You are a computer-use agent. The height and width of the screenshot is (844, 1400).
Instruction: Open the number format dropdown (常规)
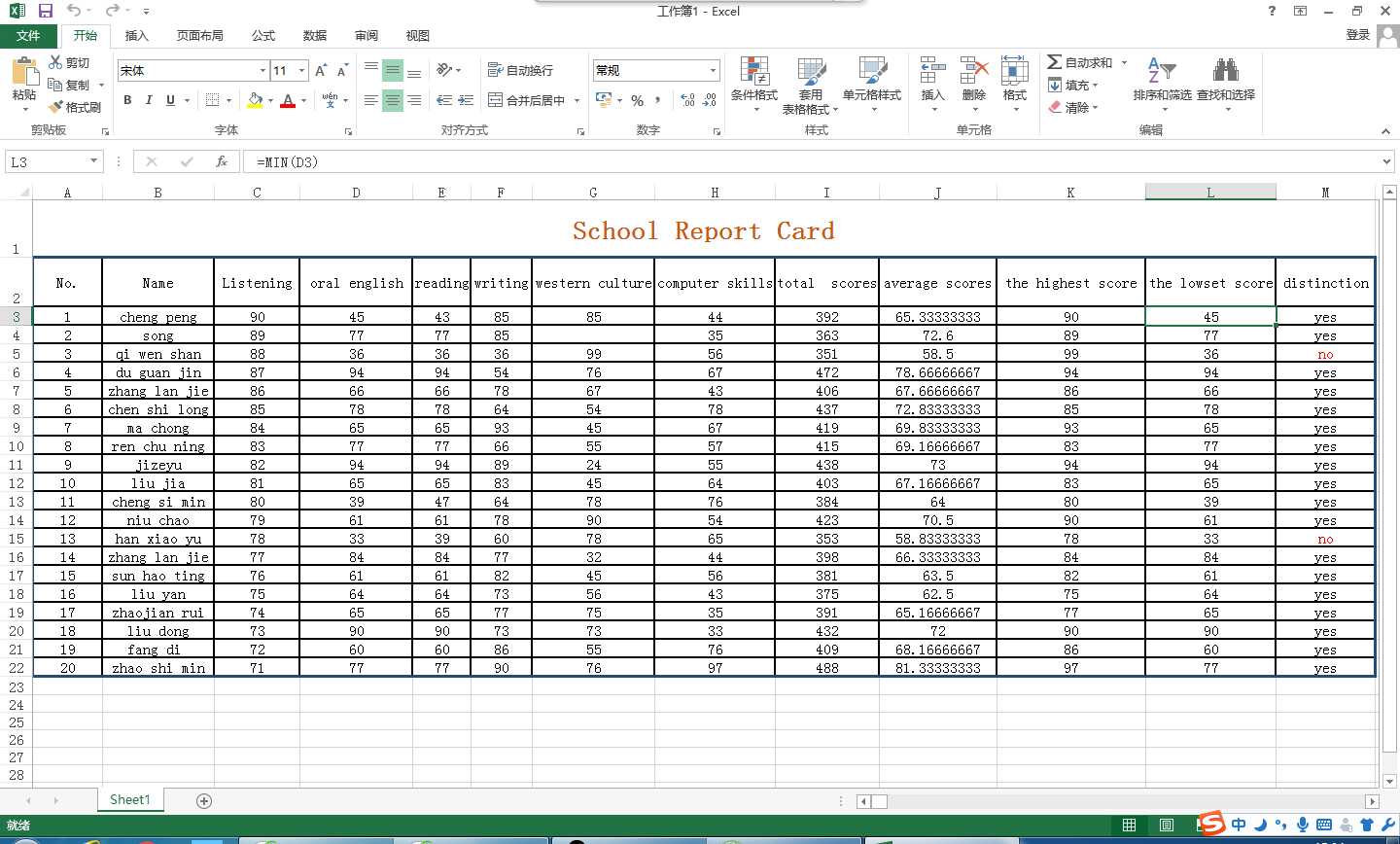click(713, 70)
